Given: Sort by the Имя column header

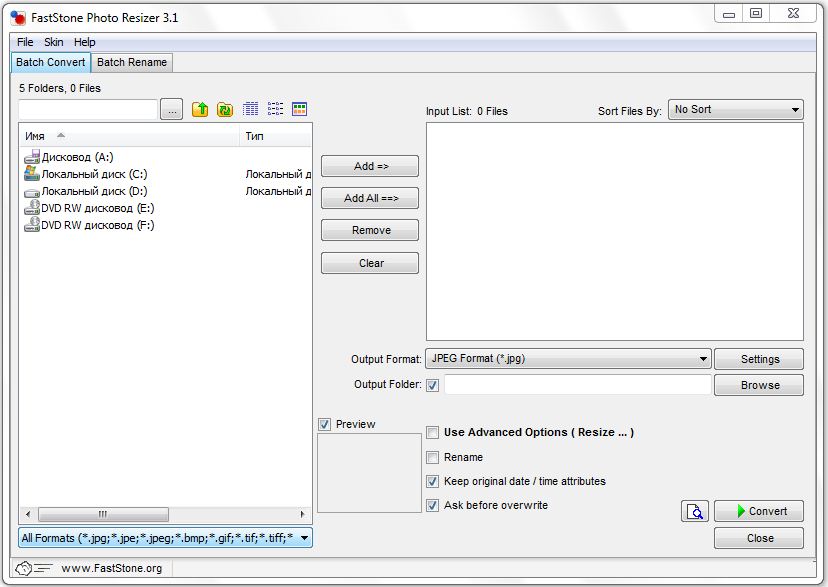Looking at the screenshot, I should (x=129, y=136).
